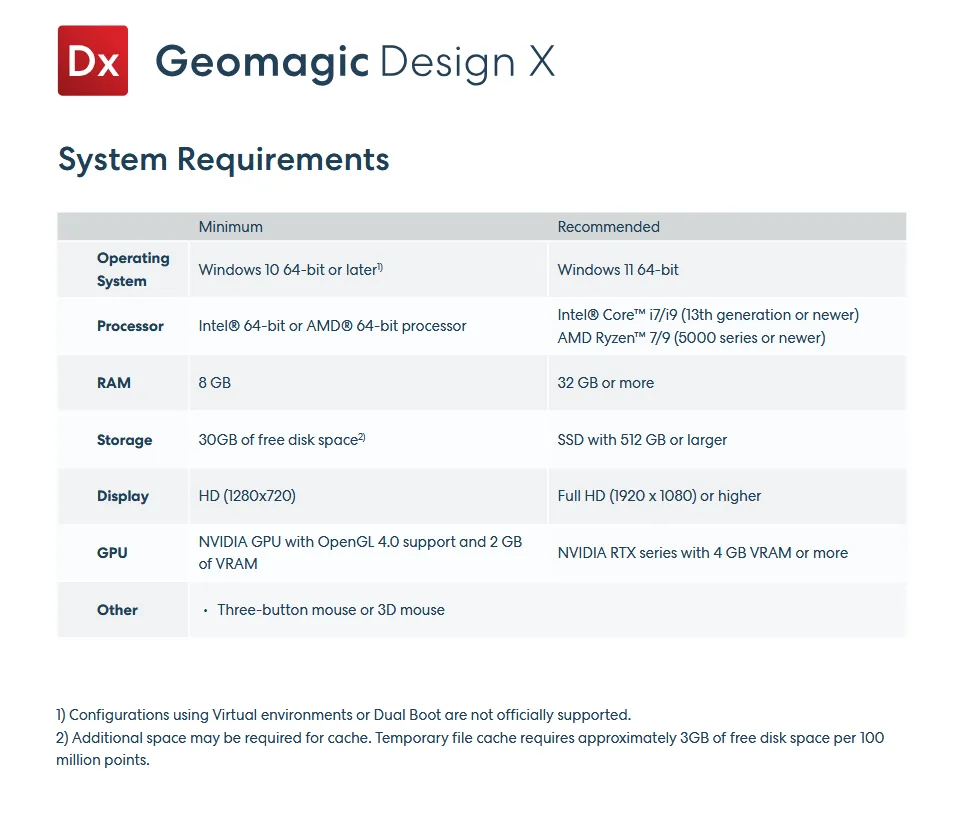Image resolution: width=958 pixels, height=817 pixels.
Task: Click the Virtual environments footnote text
Action: [x=343, y=715]
